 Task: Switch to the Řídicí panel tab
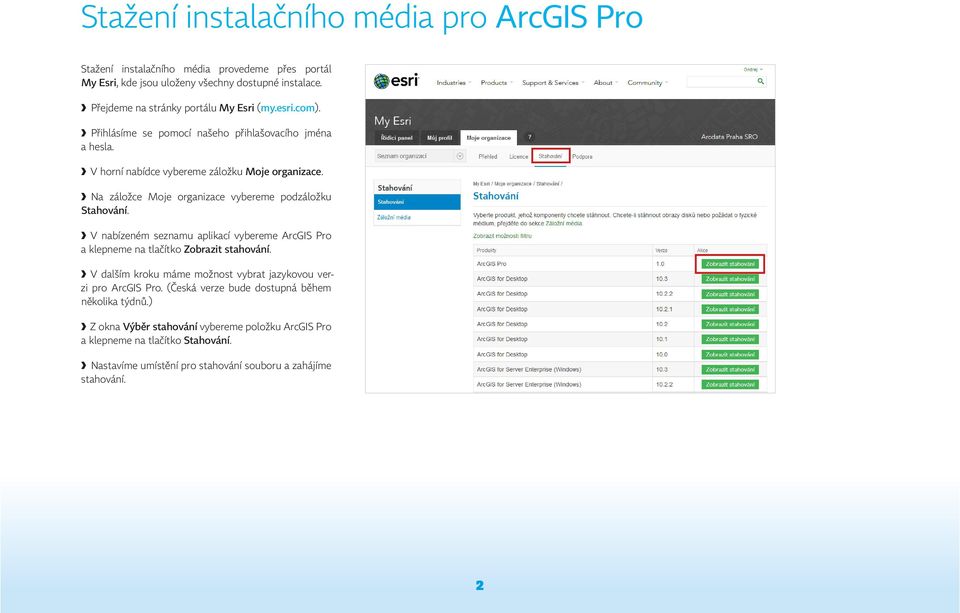396,138
